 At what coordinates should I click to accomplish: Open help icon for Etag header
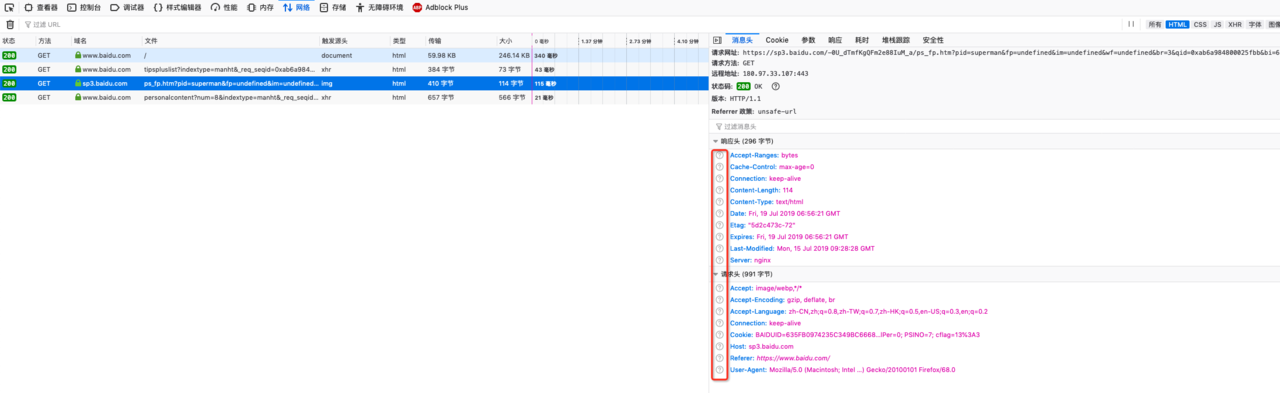coord(719,225)
